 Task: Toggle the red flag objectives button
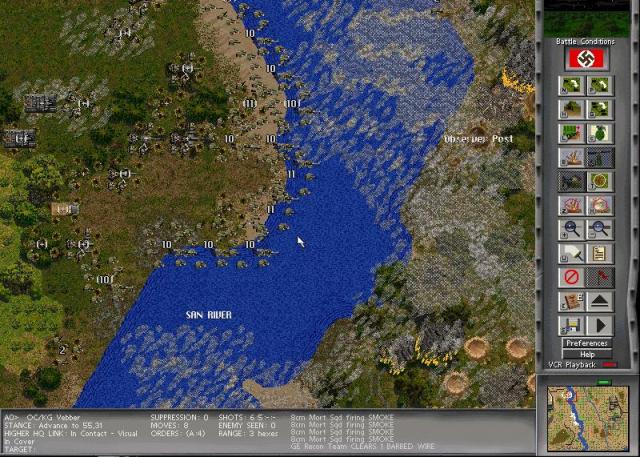click(600, 277)
